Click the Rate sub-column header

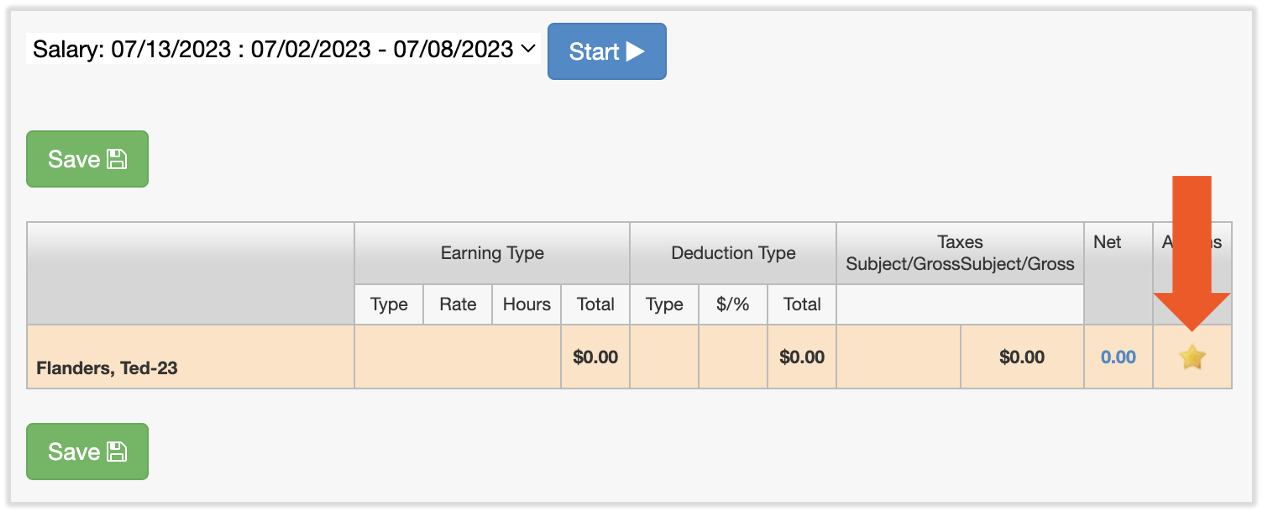458,304
